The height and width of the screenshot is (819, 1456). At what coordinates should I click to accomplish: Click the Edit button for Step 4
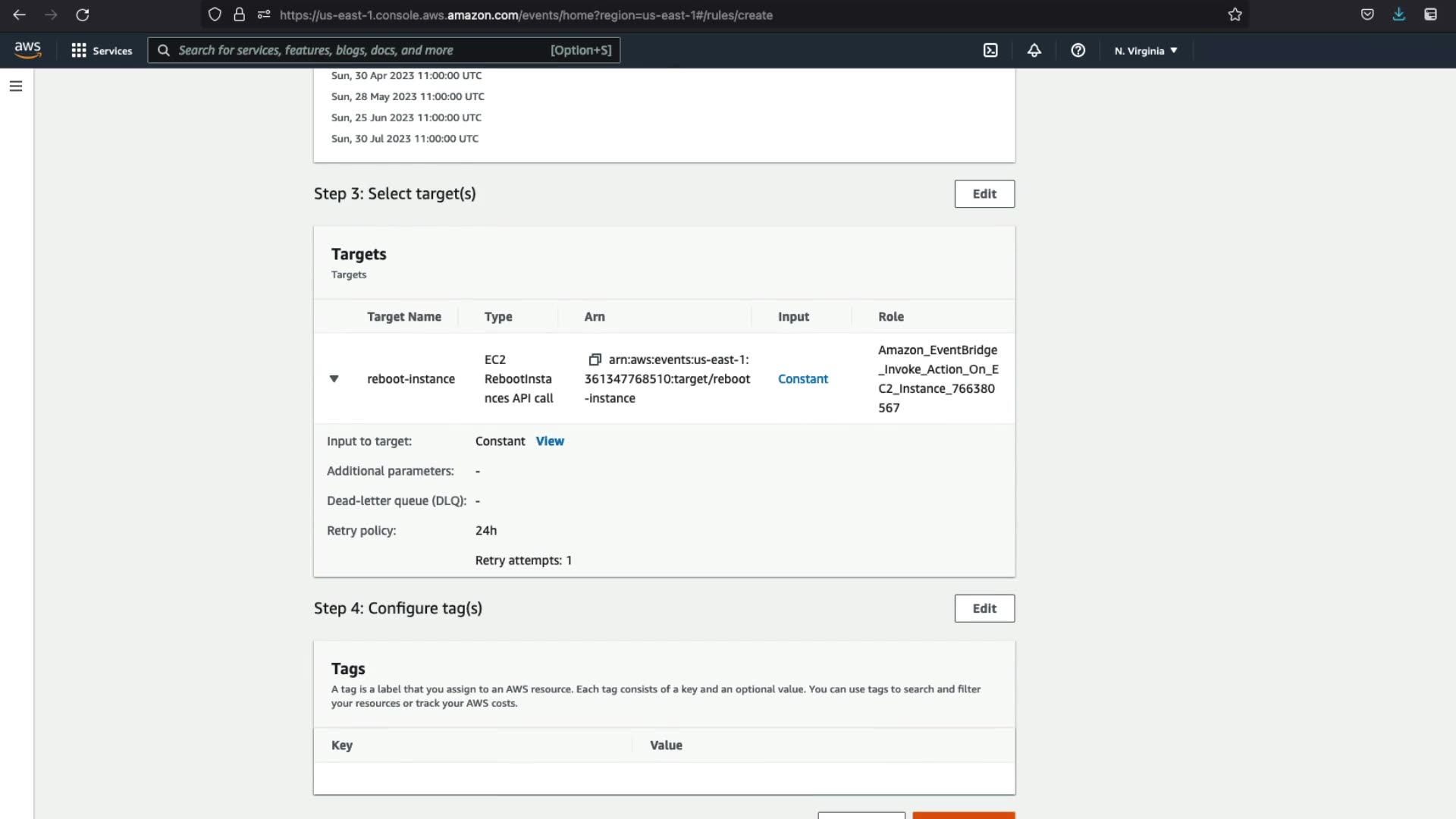pyautogui.click(x=984, y=608)
